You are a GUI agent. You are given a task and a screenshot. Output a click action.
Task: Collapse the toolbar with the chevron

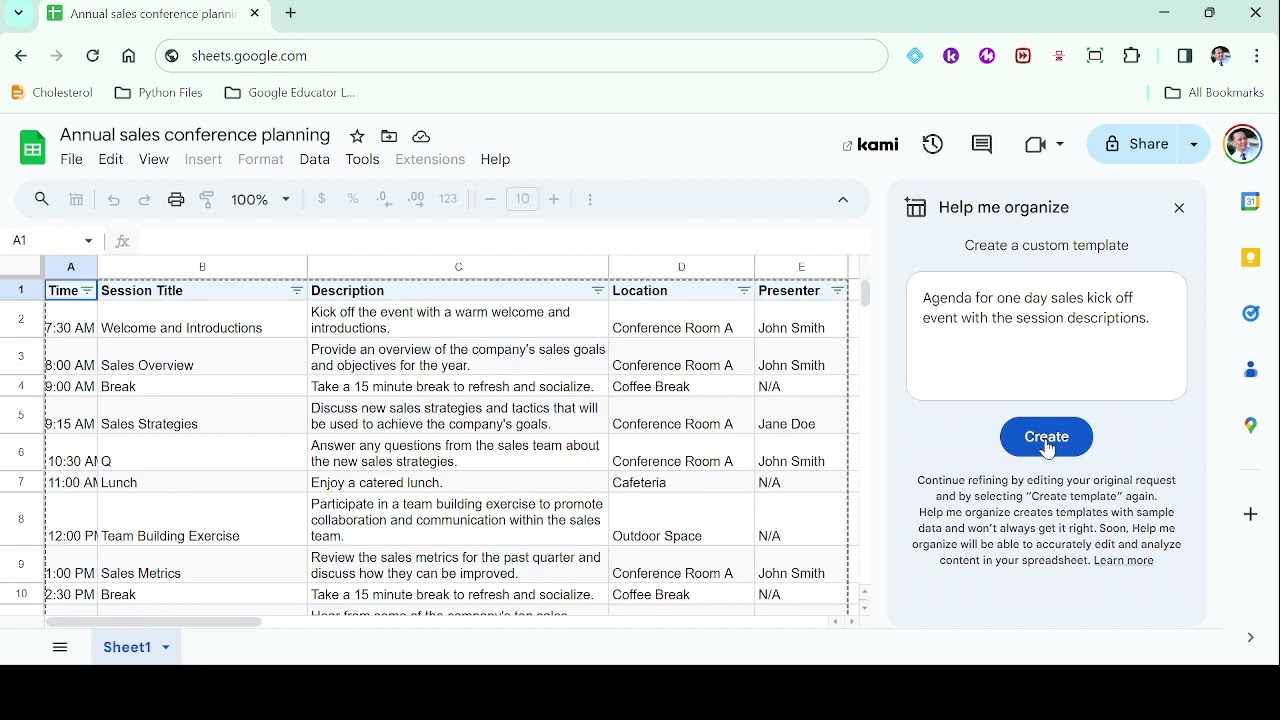[x=843, y=200]
